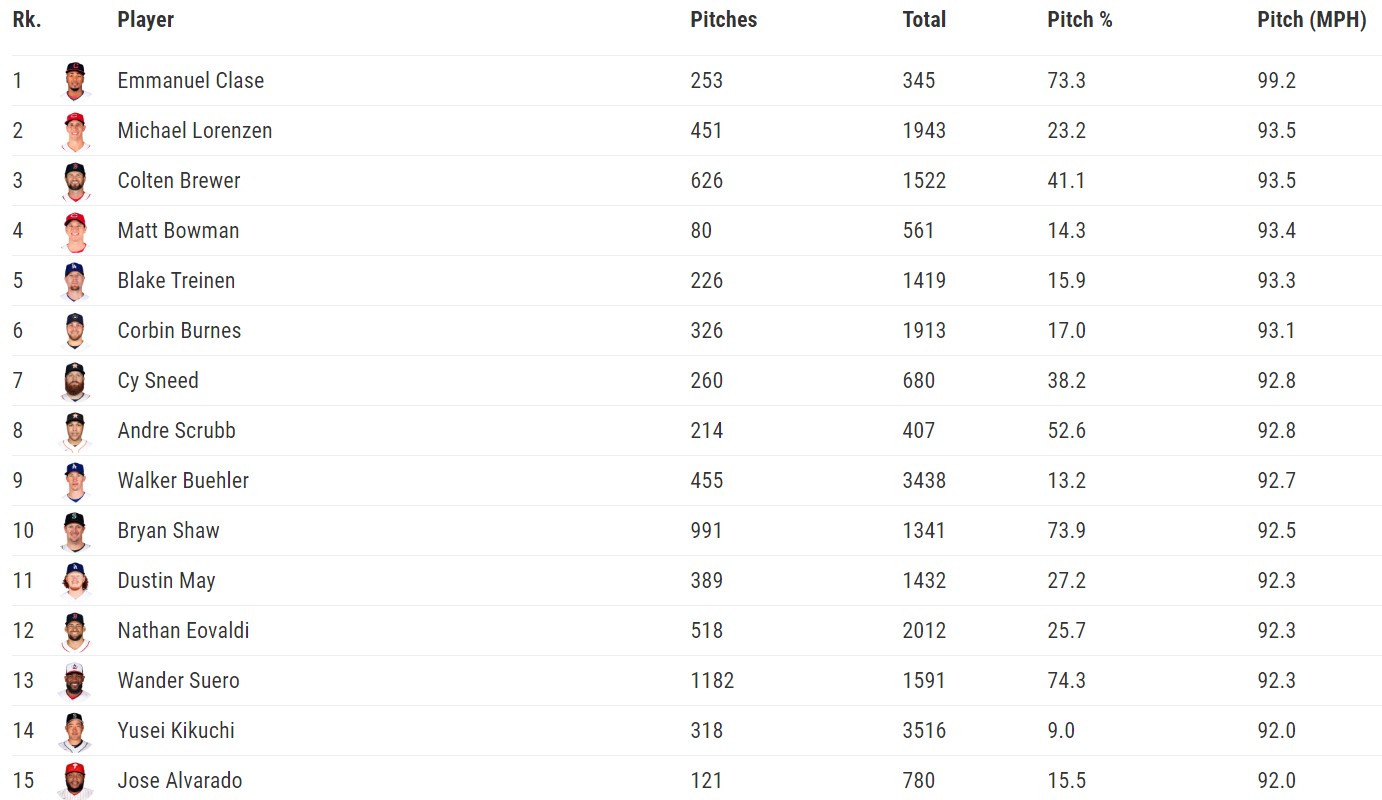Open Andre Scrubb player link

(176, 431)
